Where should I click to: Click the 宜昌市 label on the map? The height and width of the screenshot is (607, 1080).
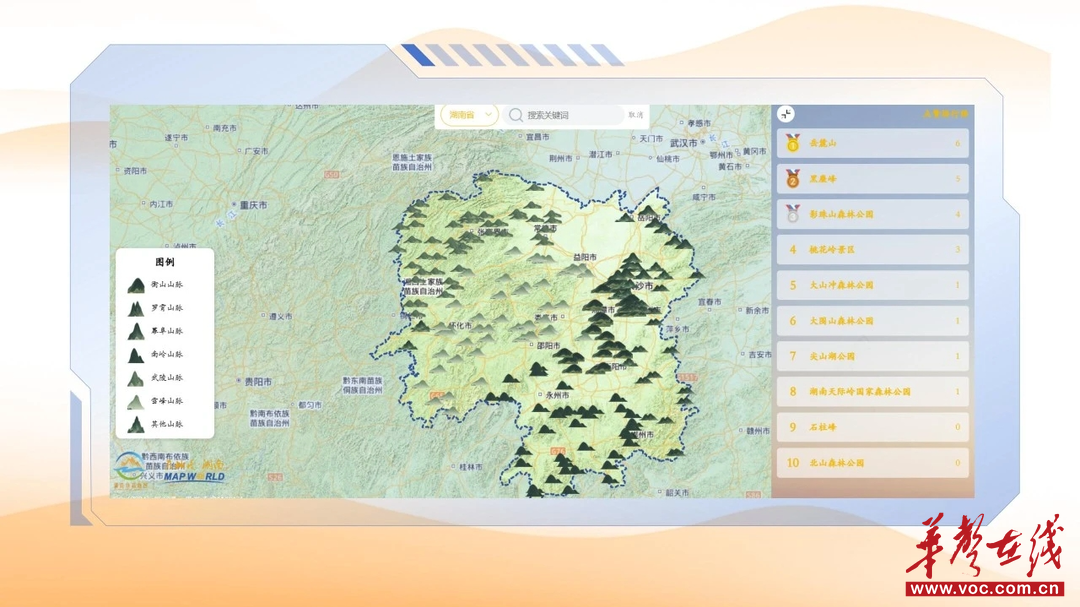[x=538, y=137]
